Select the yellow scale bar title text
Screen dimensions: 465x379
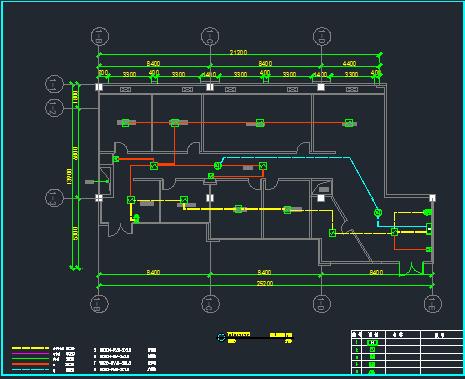click(x=239, y=334)
